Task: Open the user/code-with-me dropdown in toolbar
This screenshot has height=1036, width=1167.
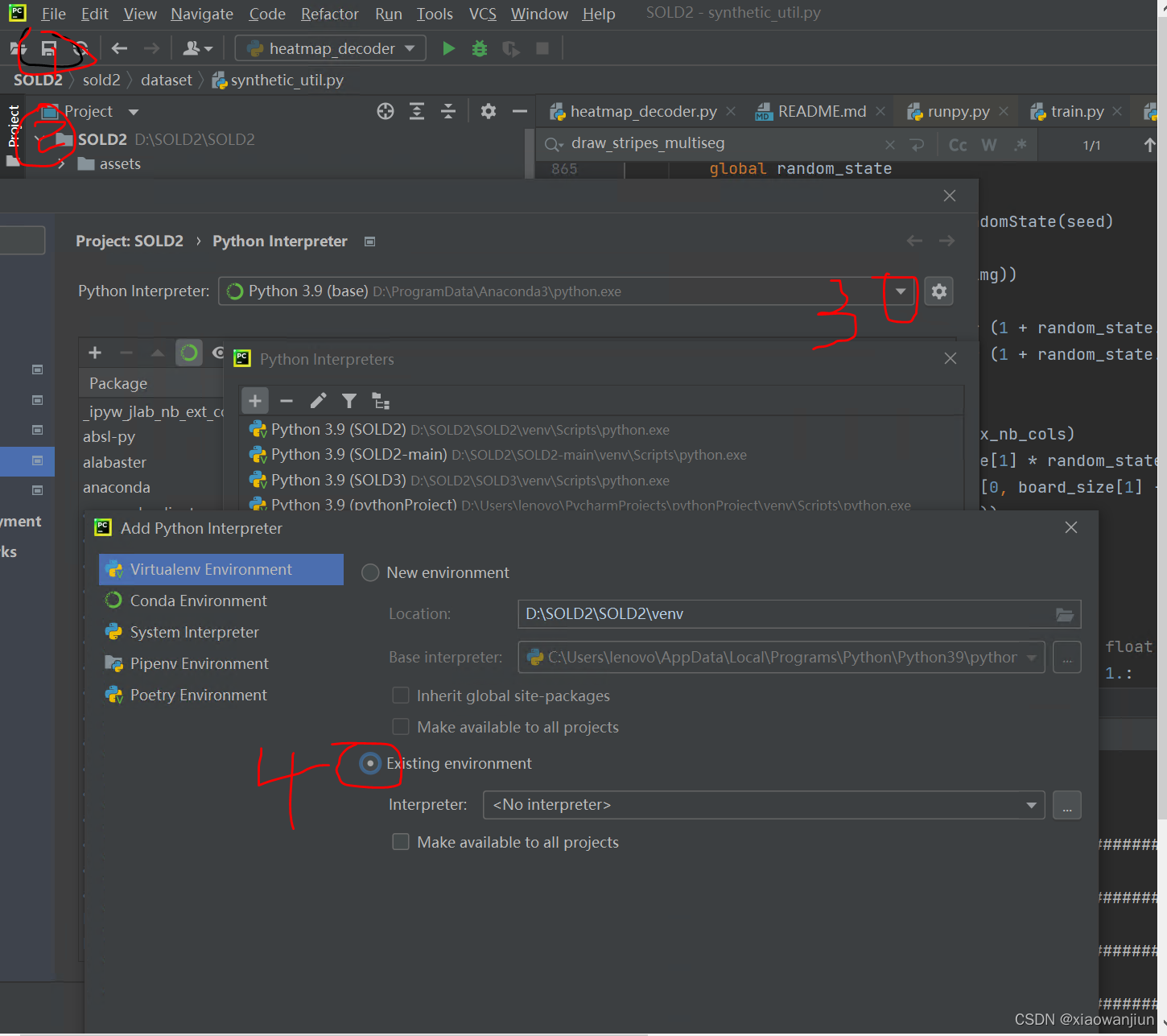Action: 197,49
